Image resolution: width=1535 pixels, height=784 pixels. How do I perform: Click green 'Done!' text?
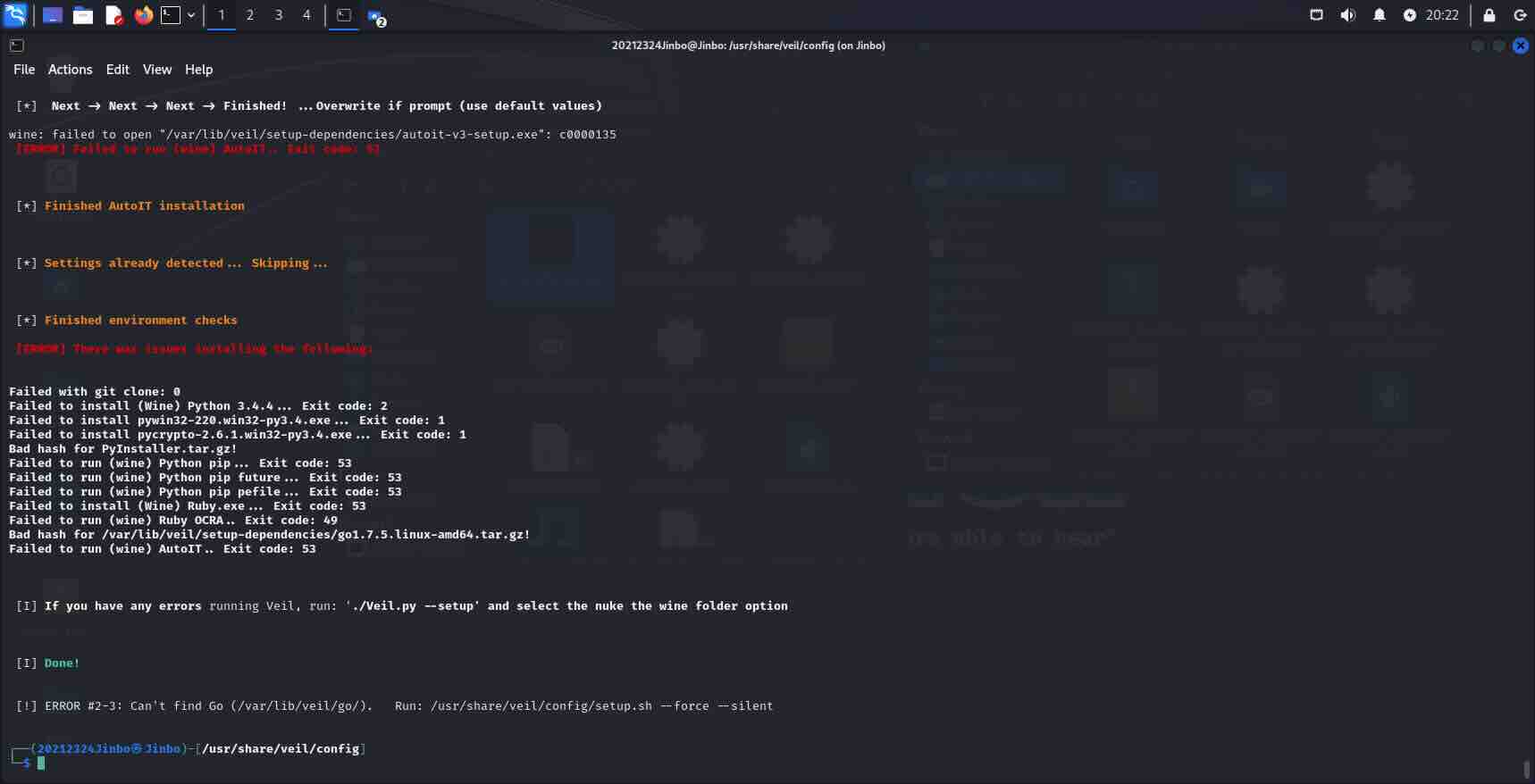tap(62, 663)
